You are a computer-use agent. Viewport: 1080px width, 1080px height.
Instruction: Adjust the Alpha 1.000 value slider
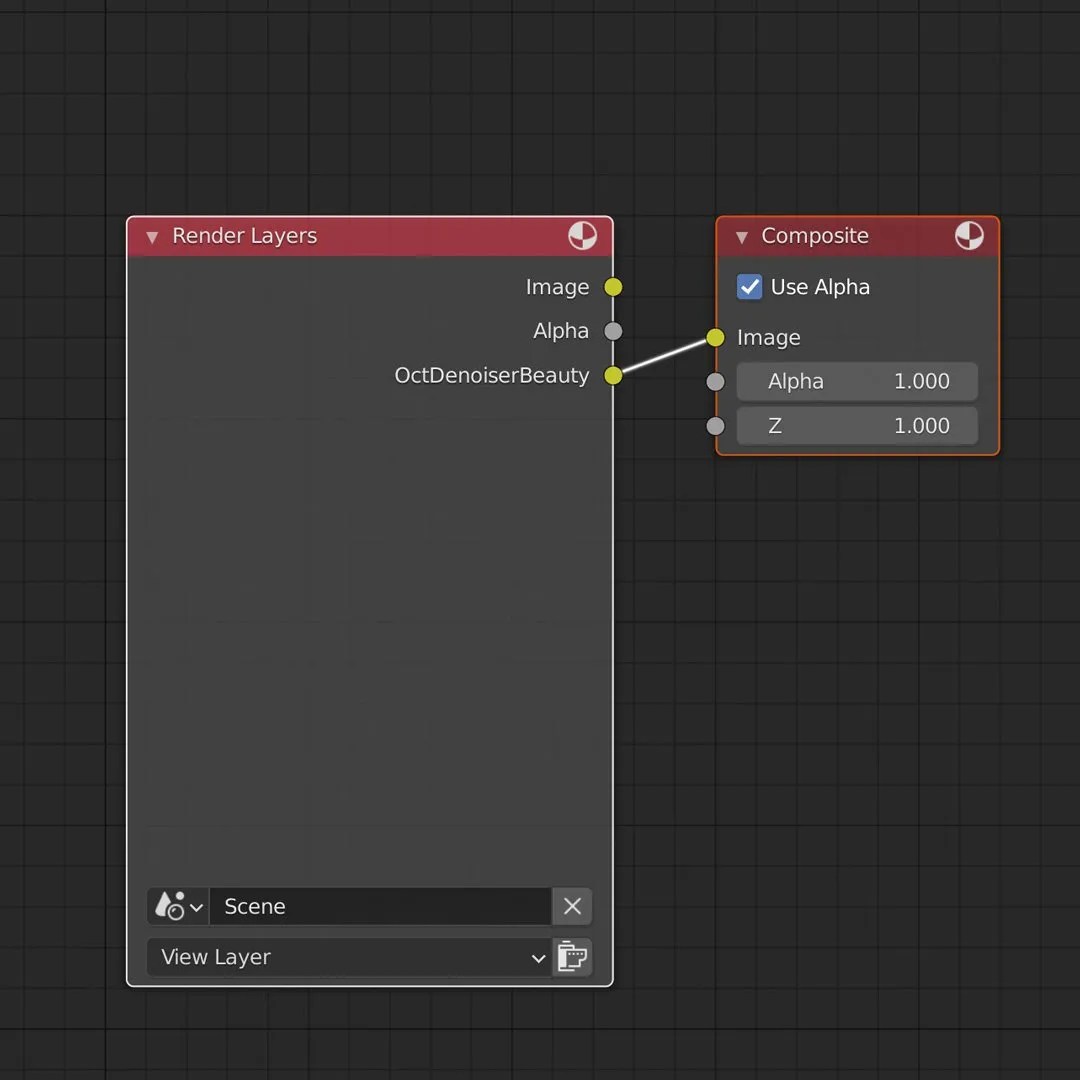pos(857,381)
